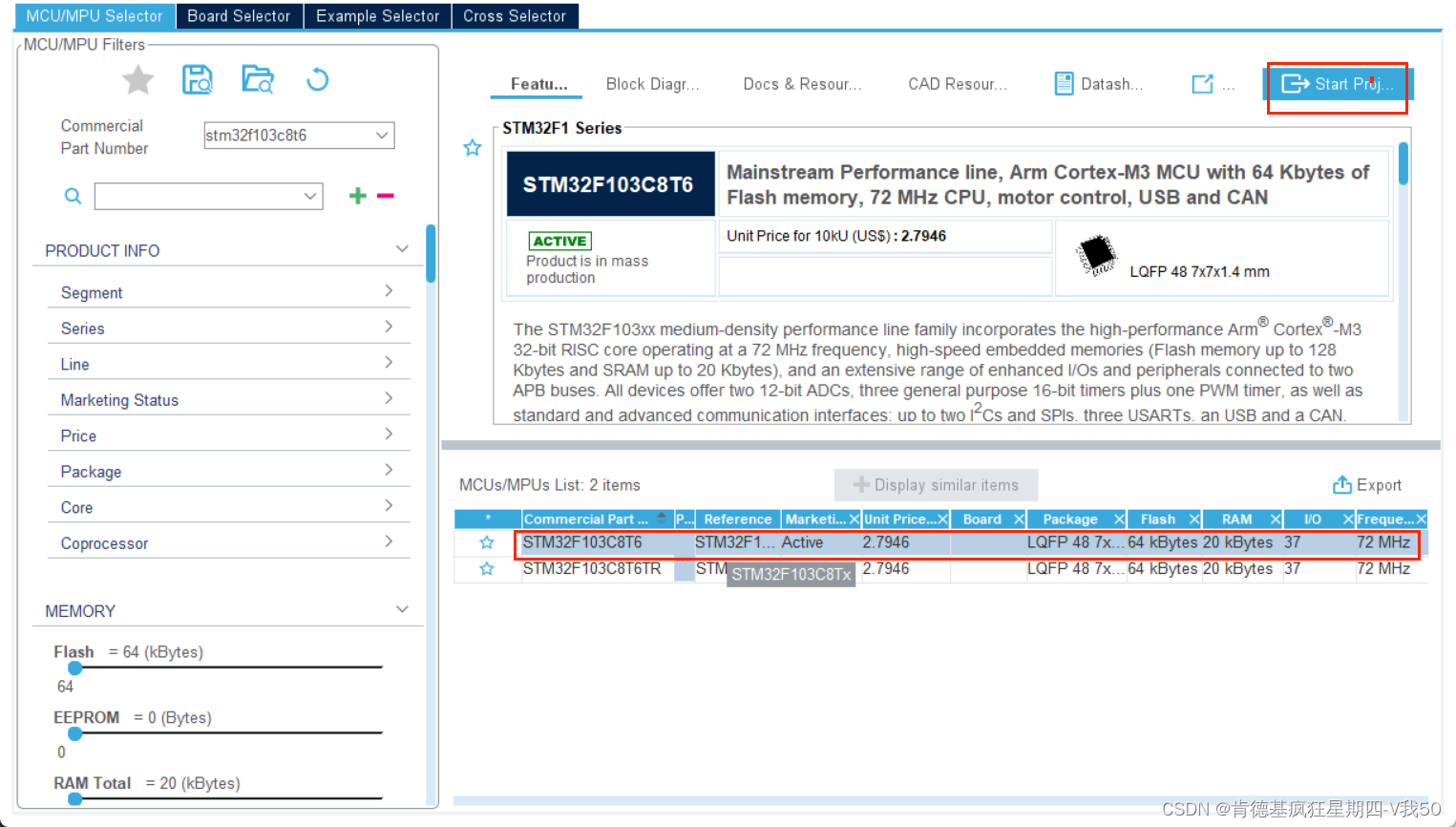Open the CAD Resources tab
Image resolution: width=1456 pixels, height=827 pixels.
coord(958,84)
